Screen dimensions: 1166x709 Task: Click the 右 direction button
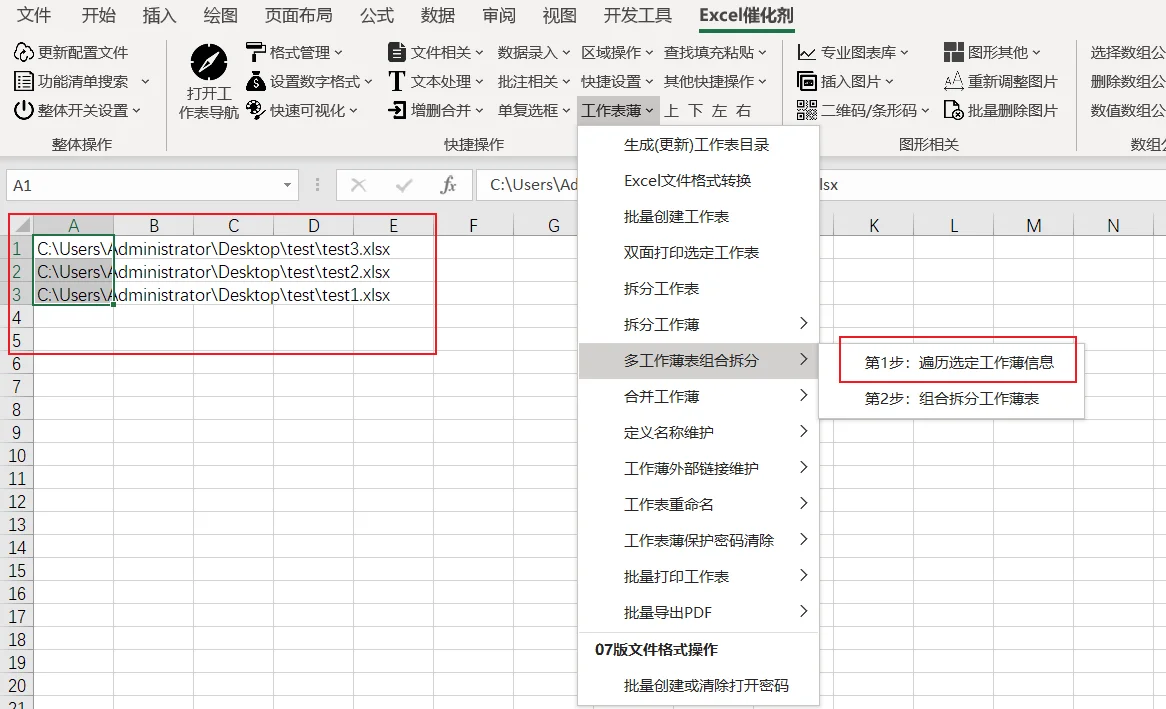click(743, 110)
